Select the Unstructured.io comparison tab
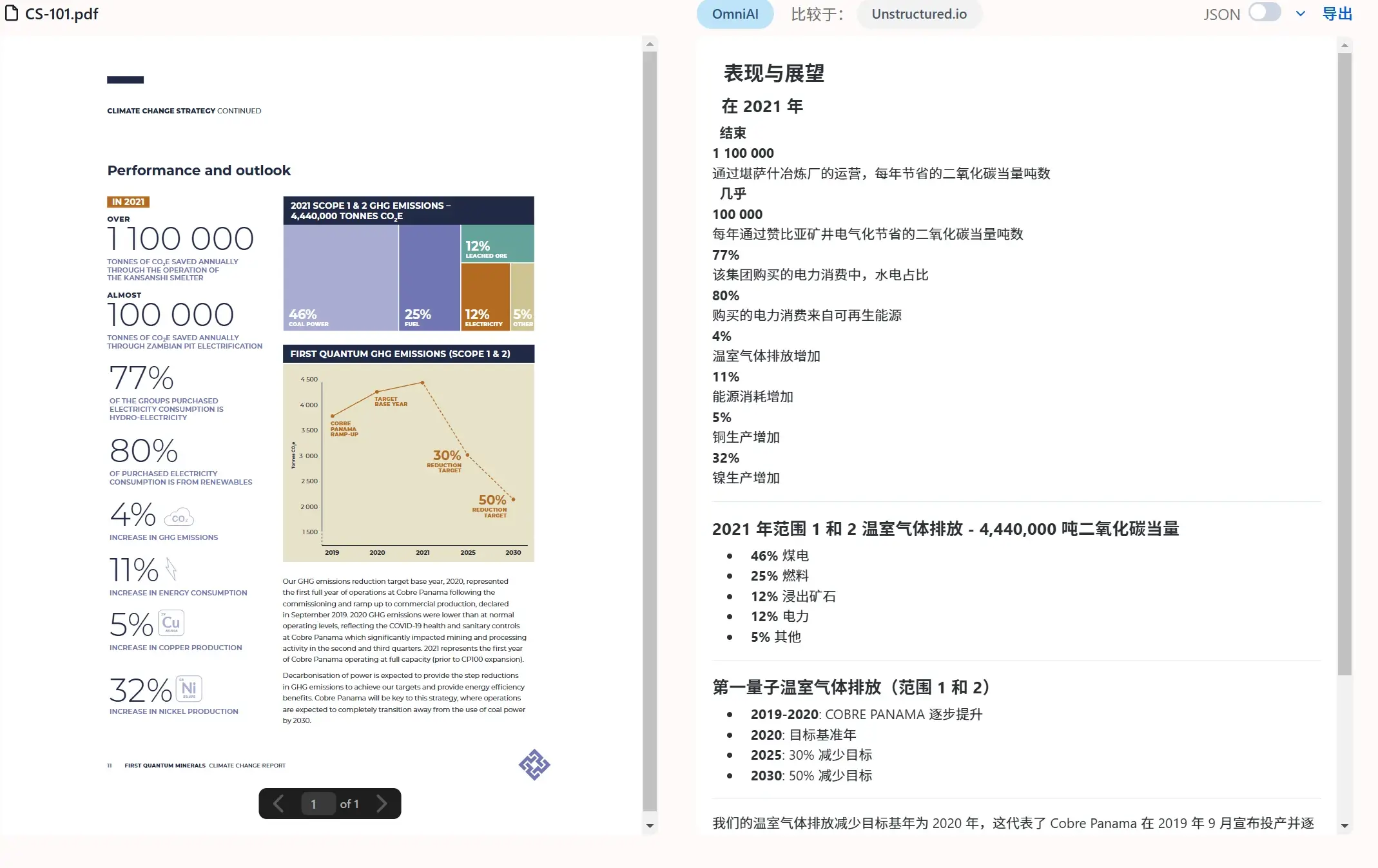1378x868 pixels. coord(919,14)
